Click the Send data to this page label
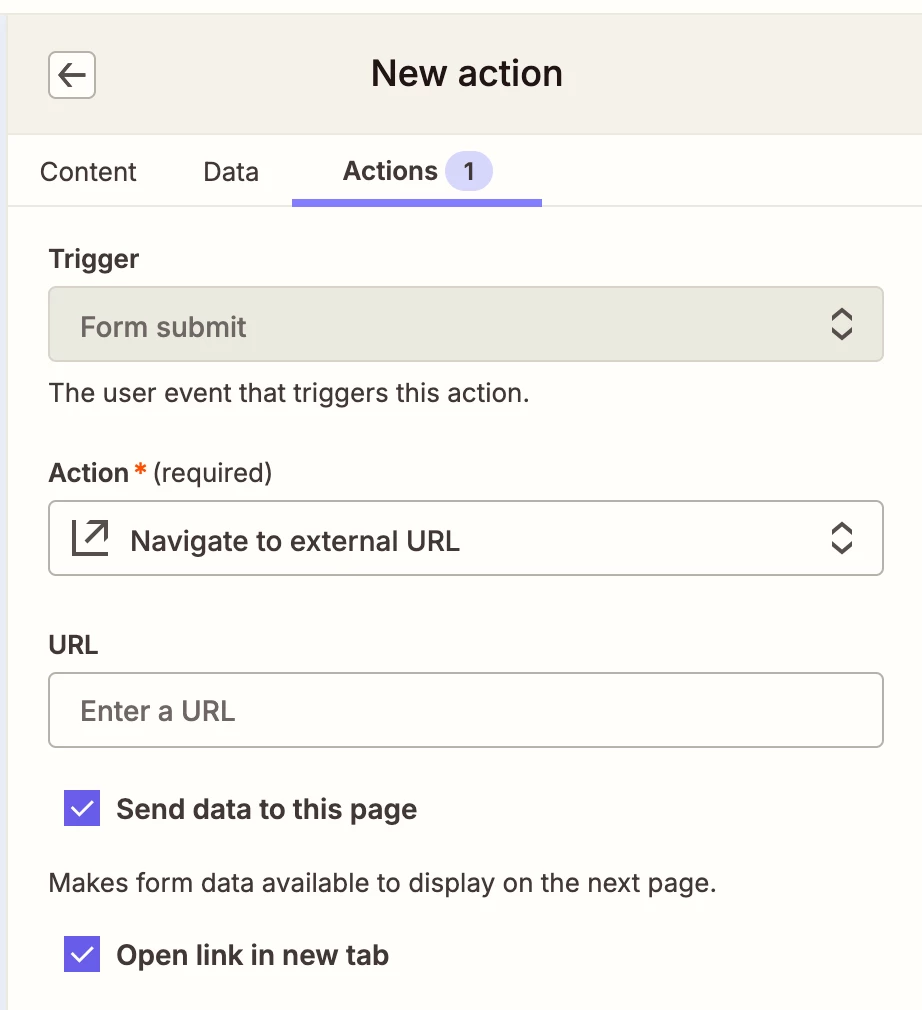The width and height of the screenshot is (922, 1010). (x=267, y=810)
